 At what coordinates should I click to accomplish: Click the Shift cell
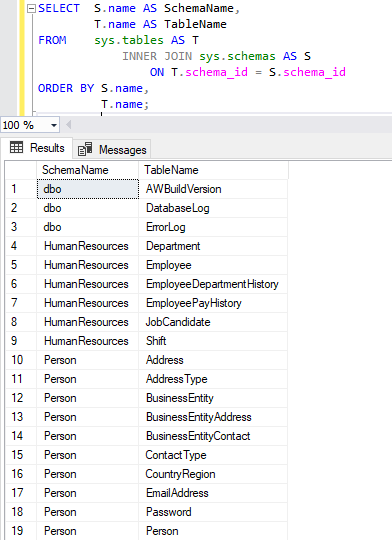click(x=213, y=341)
